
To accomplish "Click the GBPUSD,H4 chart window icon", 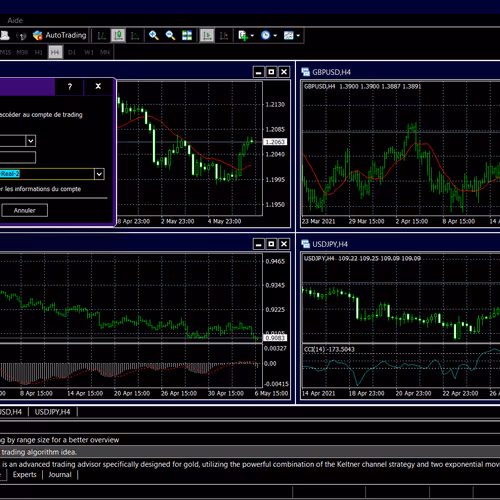I will tap(306, 72).
